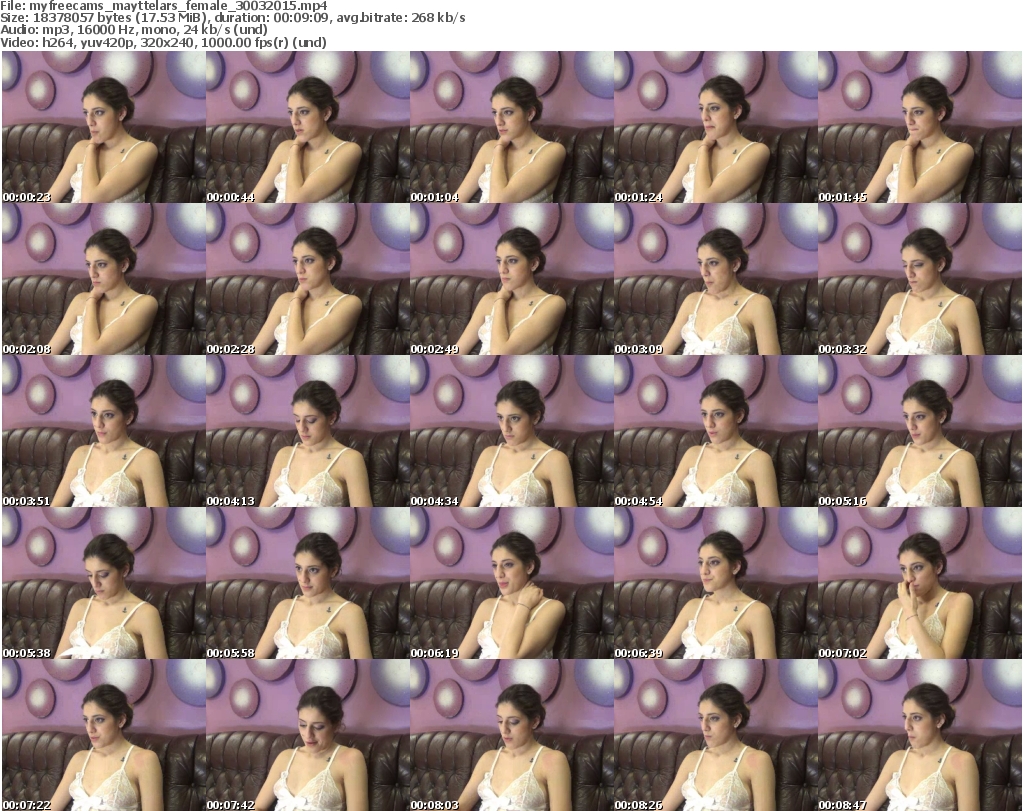Open the thumbnail stamped 00:08:03
1024x811 pixels.
(511, 735)
